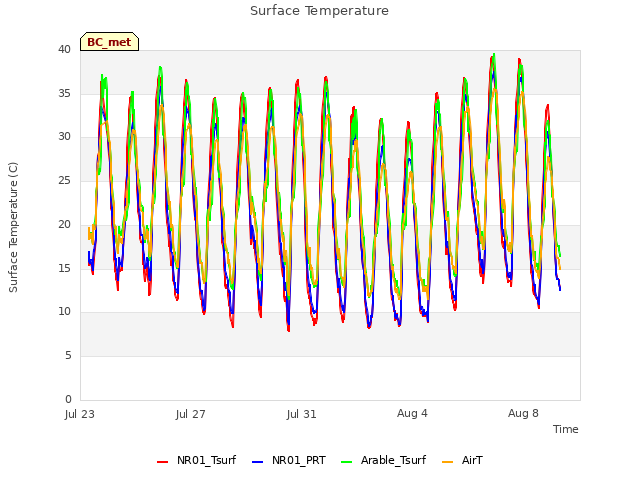Image resolution: width=640 pixels, height=480 pixels.
Task: Click the Jul 31 x-axis label
Action: click(301, 414)
